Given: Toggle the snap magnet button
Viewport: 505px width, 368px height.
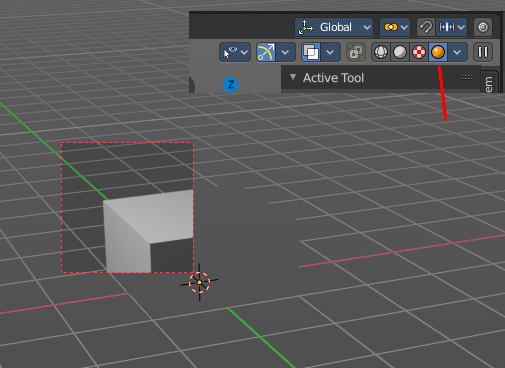Looking at the screenshot, I should (426, 27).
